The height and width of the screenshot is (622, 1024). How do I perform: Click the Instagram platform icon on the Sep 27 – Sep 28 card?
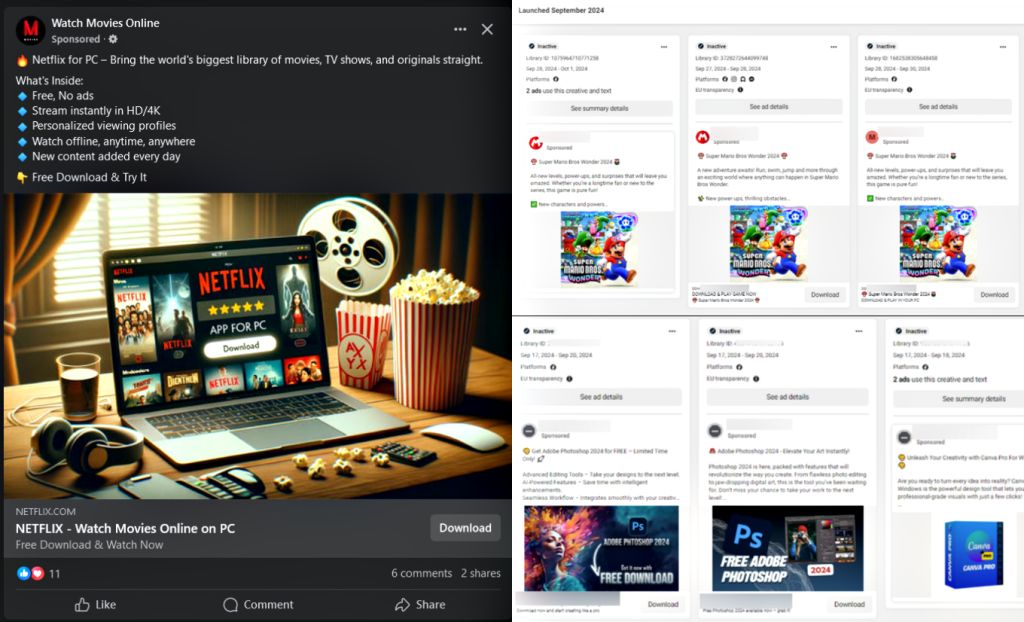(733, 79)
